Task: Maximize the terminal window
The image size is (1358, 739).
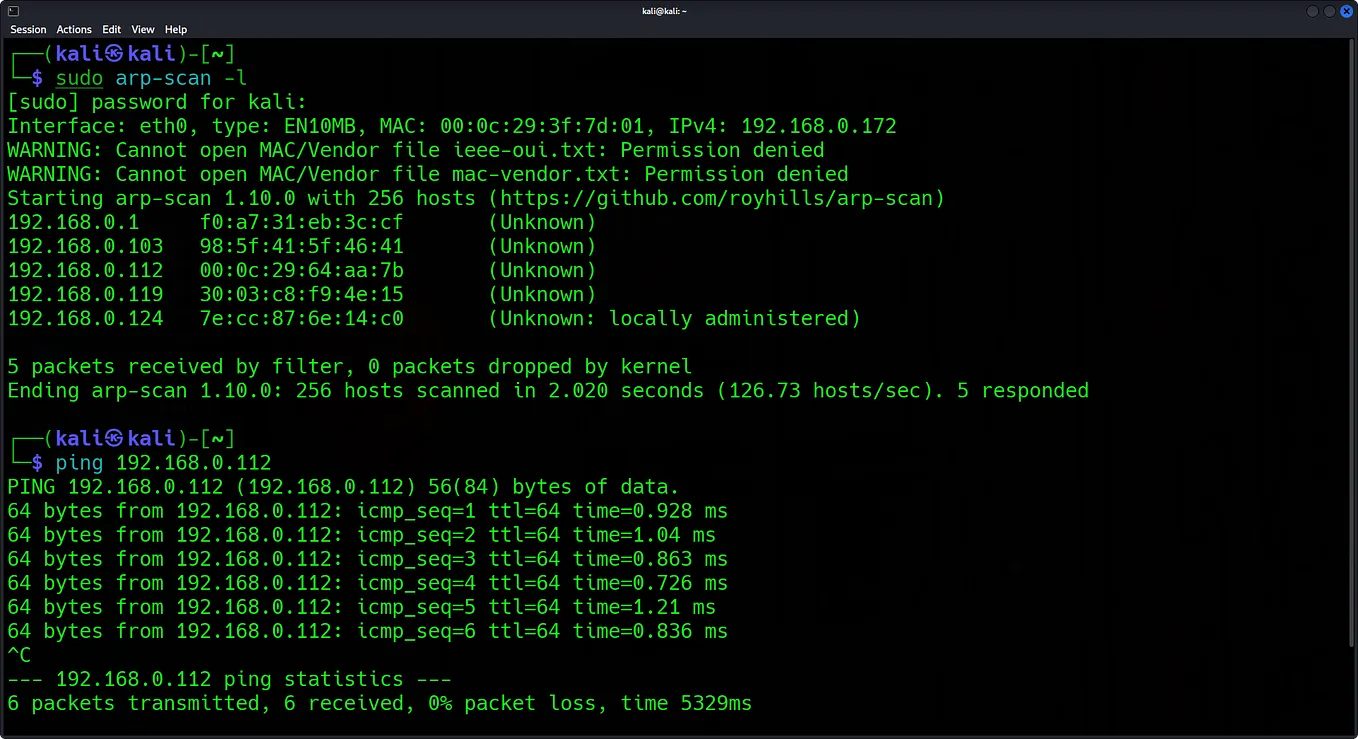Action: pos(1327,11)
